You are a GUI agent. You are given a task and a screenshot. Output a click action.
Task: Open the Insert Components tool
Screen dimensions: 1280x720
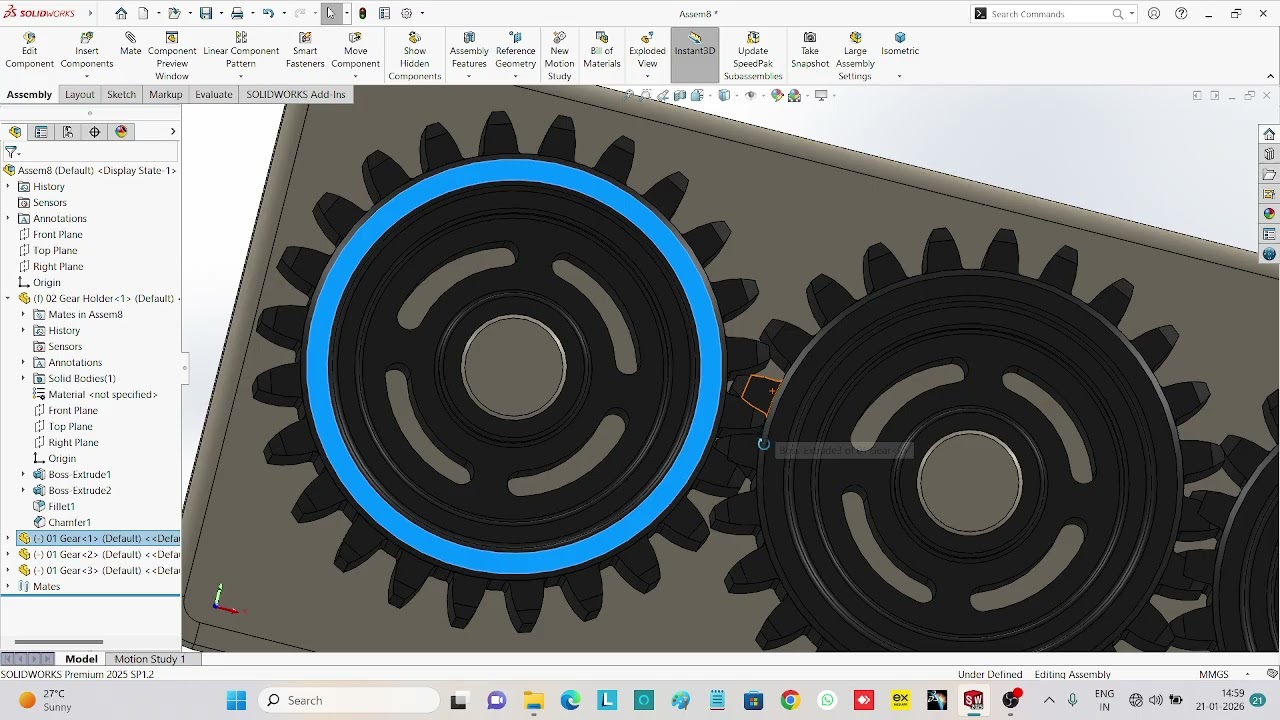pyautogui.click(x=87, y=51)
